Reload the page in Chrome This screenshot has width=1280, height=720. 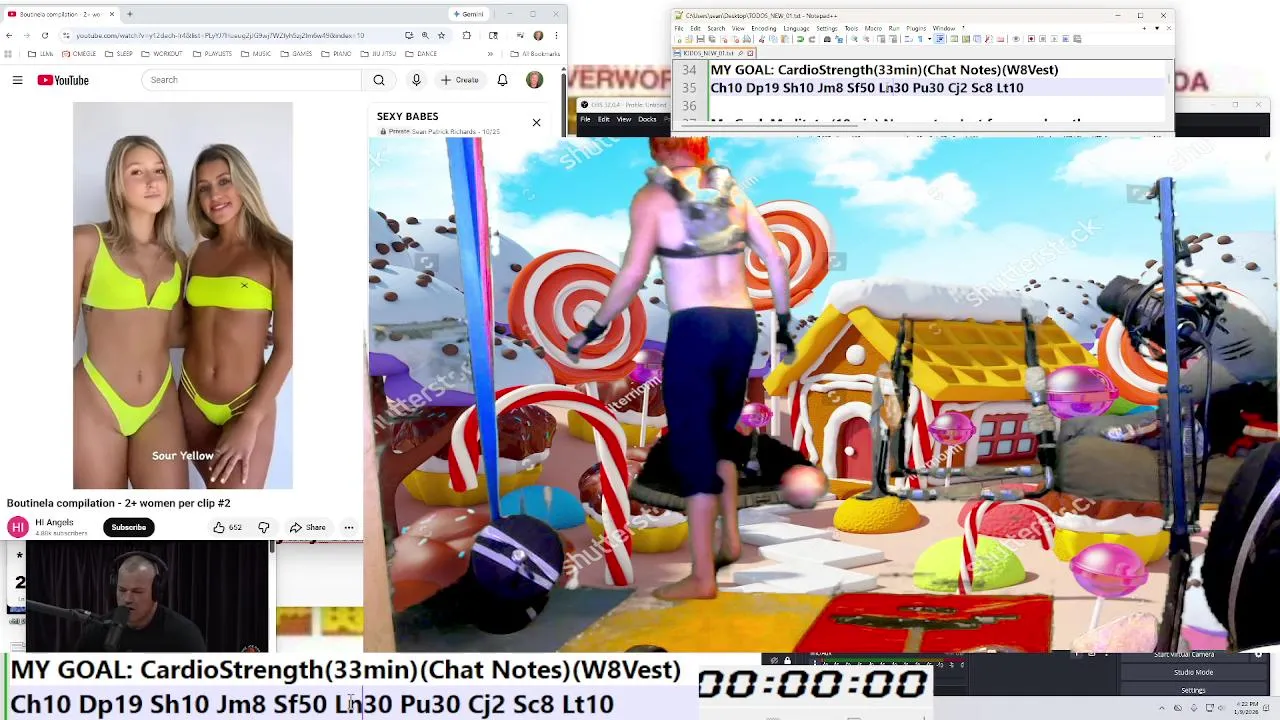click(44, 35)
